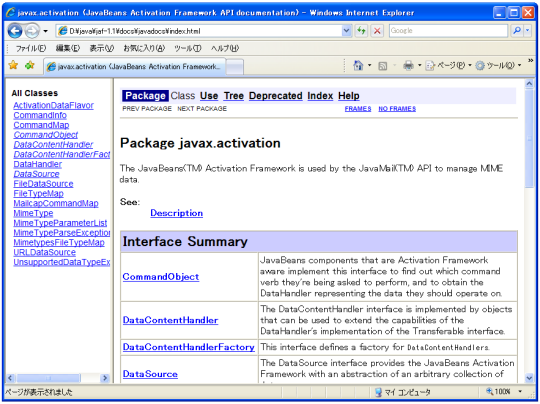Click the Print printer icon
Screen dimensions: 540x404
coord(408,65)
